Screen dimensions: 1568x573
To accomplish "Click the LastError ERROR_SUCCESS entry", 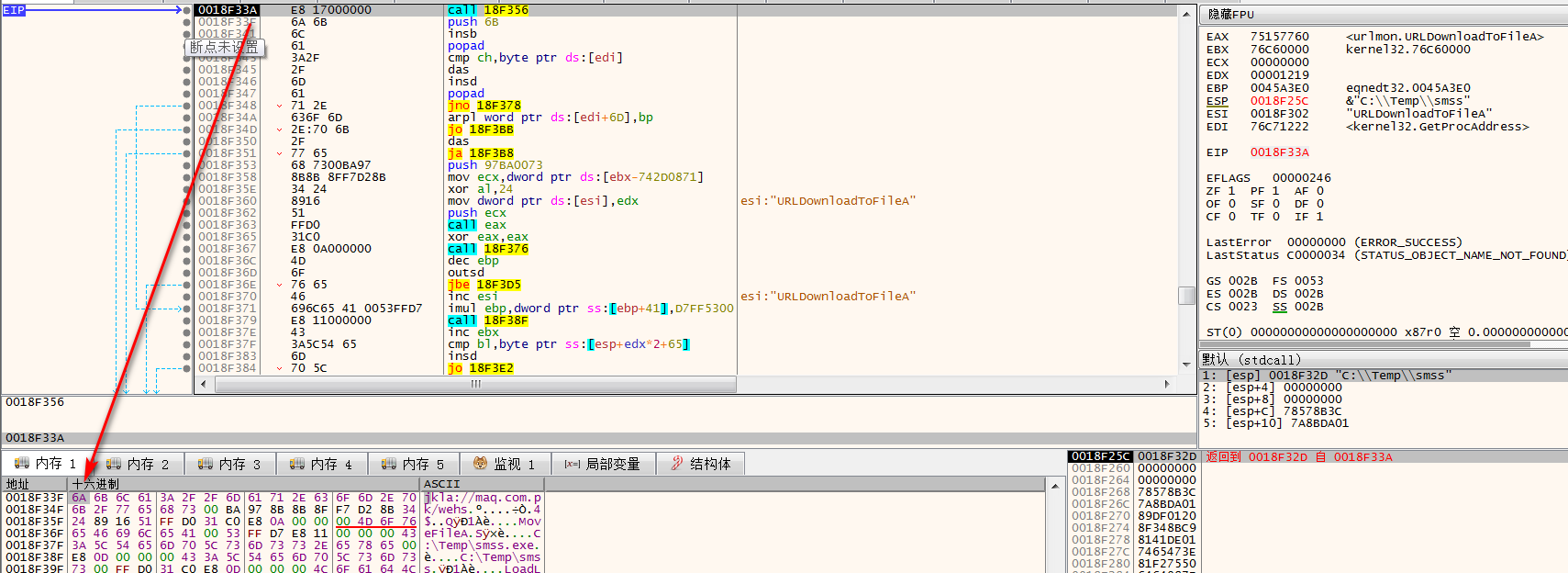I will pyautogui.click(x=1334, y=242).
